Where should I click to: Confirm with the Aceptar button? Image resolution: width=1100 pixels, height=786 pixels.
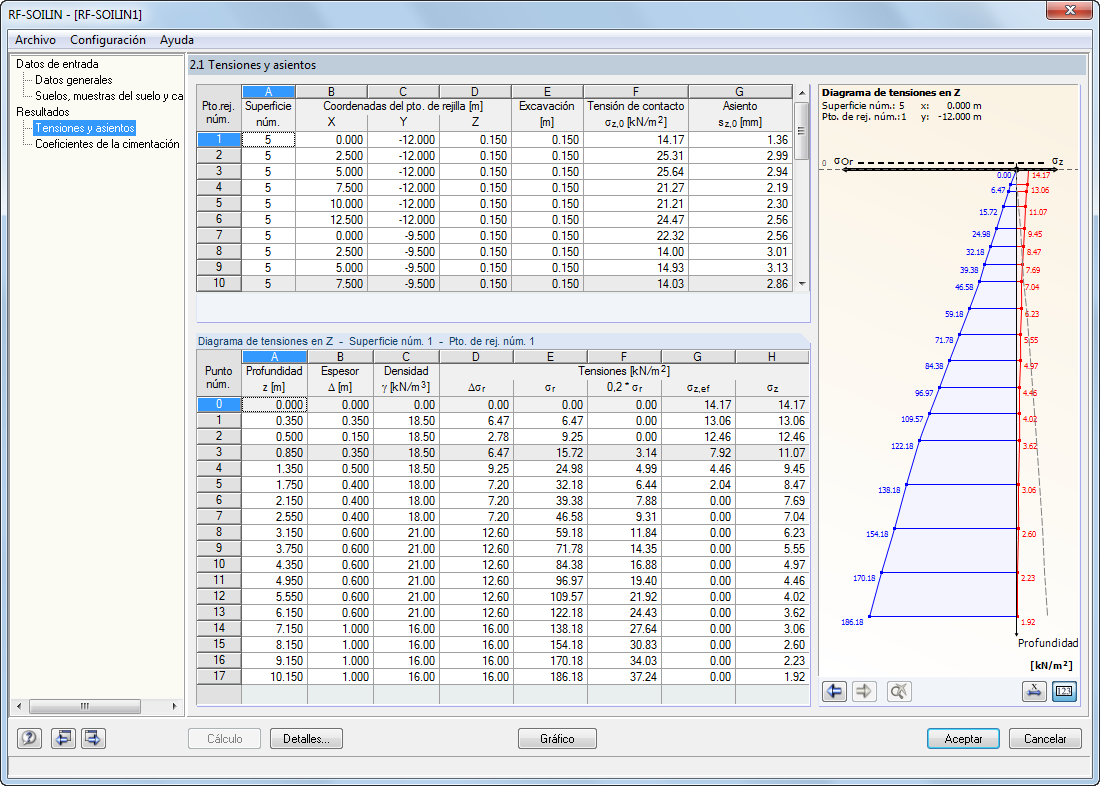[962, 739]
